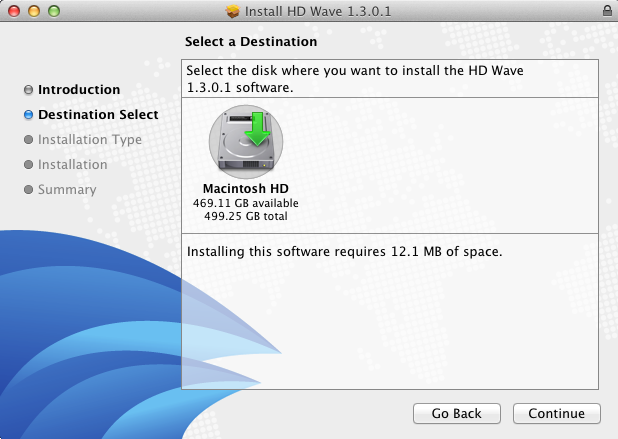Click the blue Destination Select bullet
The image size is (618, 439).
click(28, 115)
